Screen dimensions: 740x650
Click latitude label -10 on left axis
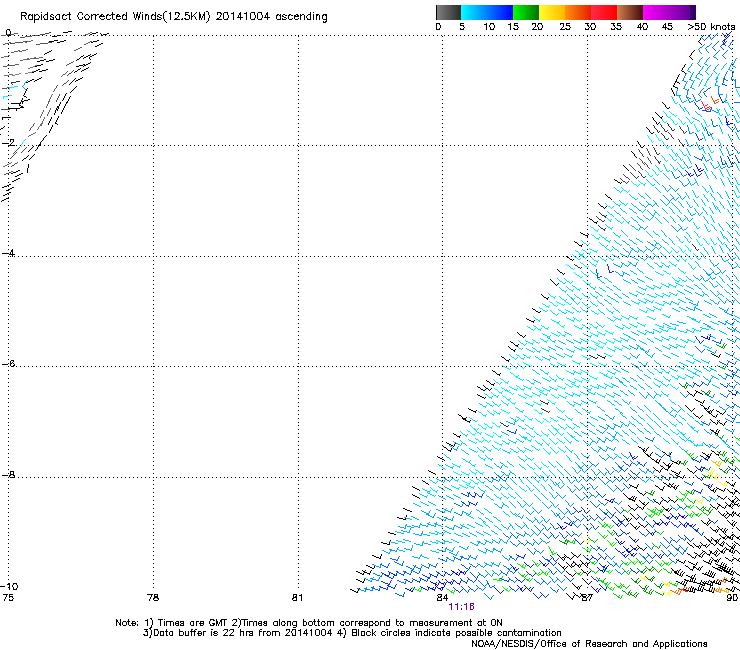coord(9,586)
